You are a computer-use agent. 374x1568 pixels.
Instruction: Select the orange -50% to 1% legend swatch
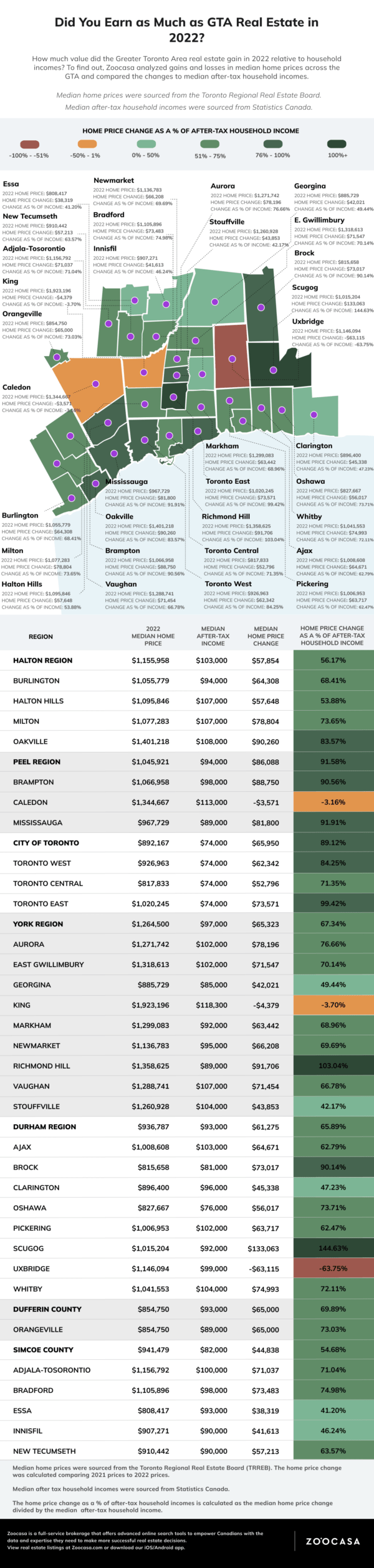coord(85,144)
